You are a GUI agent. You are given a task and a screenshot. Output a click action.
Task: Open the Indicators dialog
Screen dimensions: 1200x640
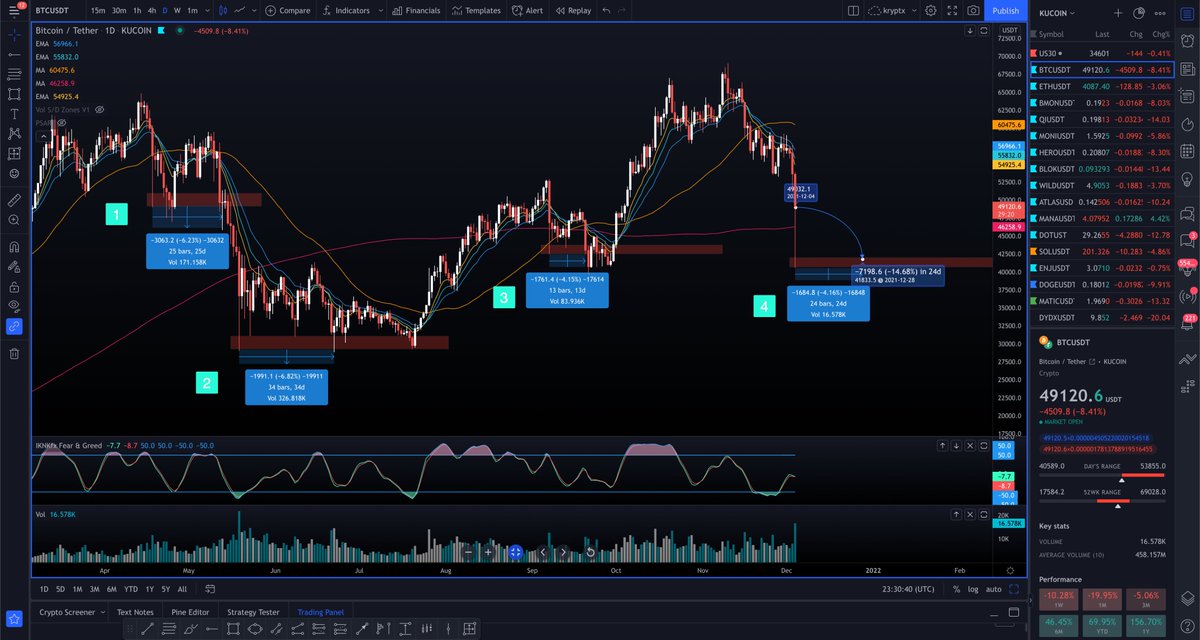347,11
